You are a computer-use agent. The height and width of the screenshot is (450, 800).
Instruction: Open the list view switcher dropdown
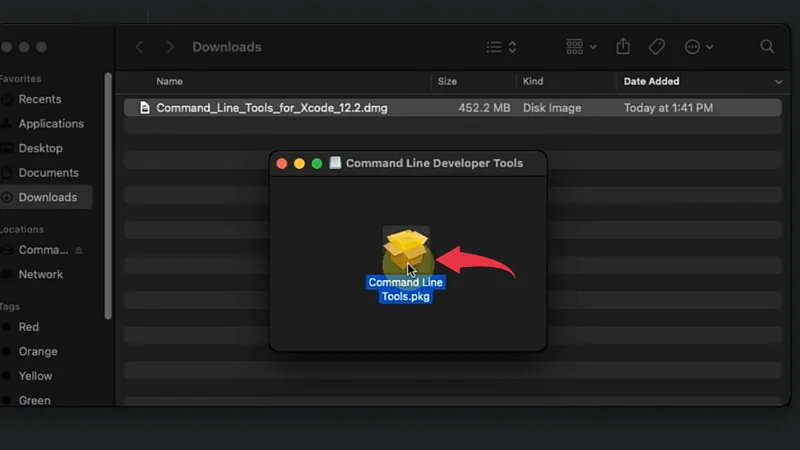coord(501,47)
